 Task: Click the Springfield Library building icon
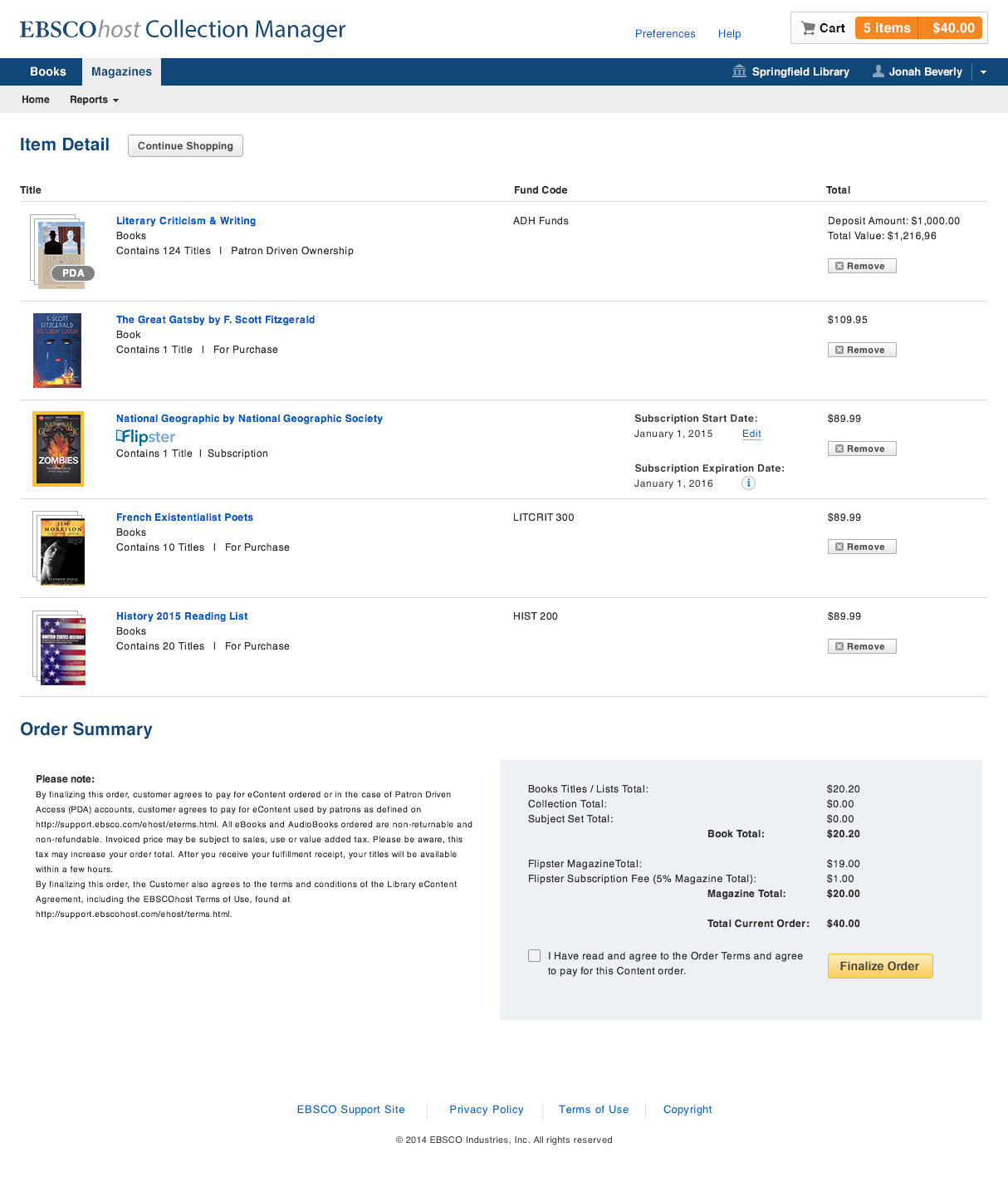[x=739, y=71]
